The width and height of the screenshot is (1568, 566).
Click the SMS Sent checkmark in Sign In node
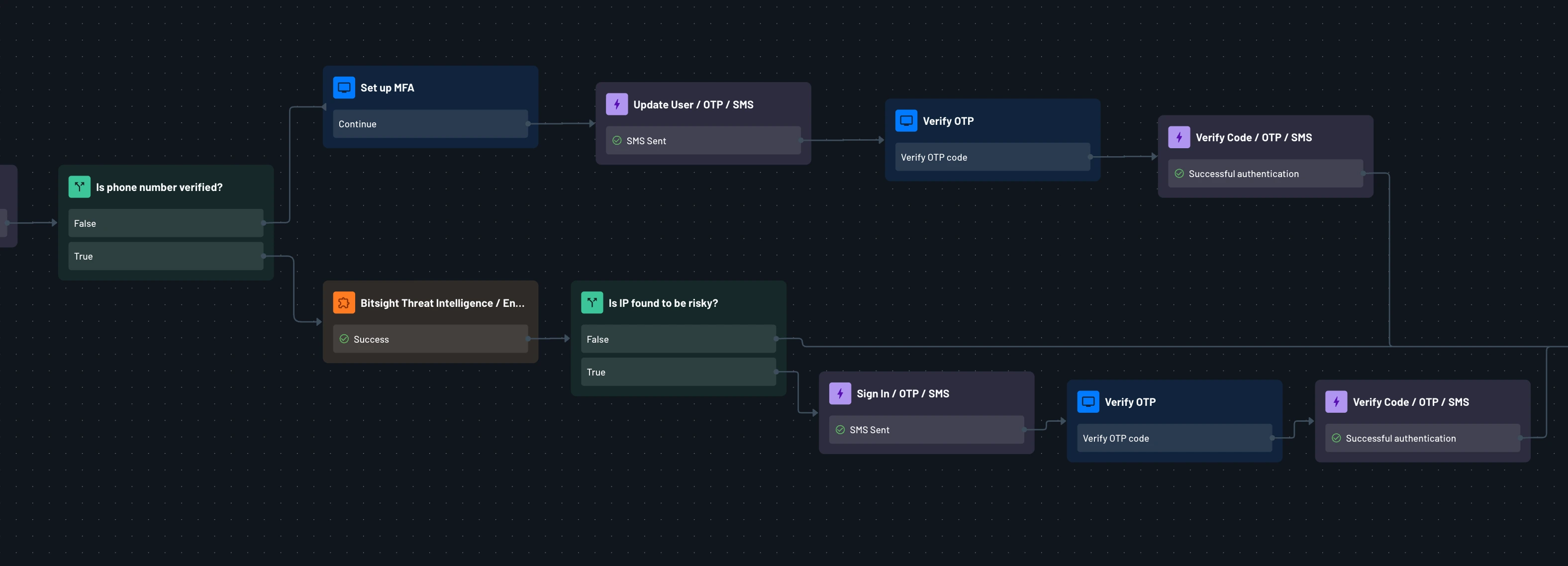click(x=840, y=430)
